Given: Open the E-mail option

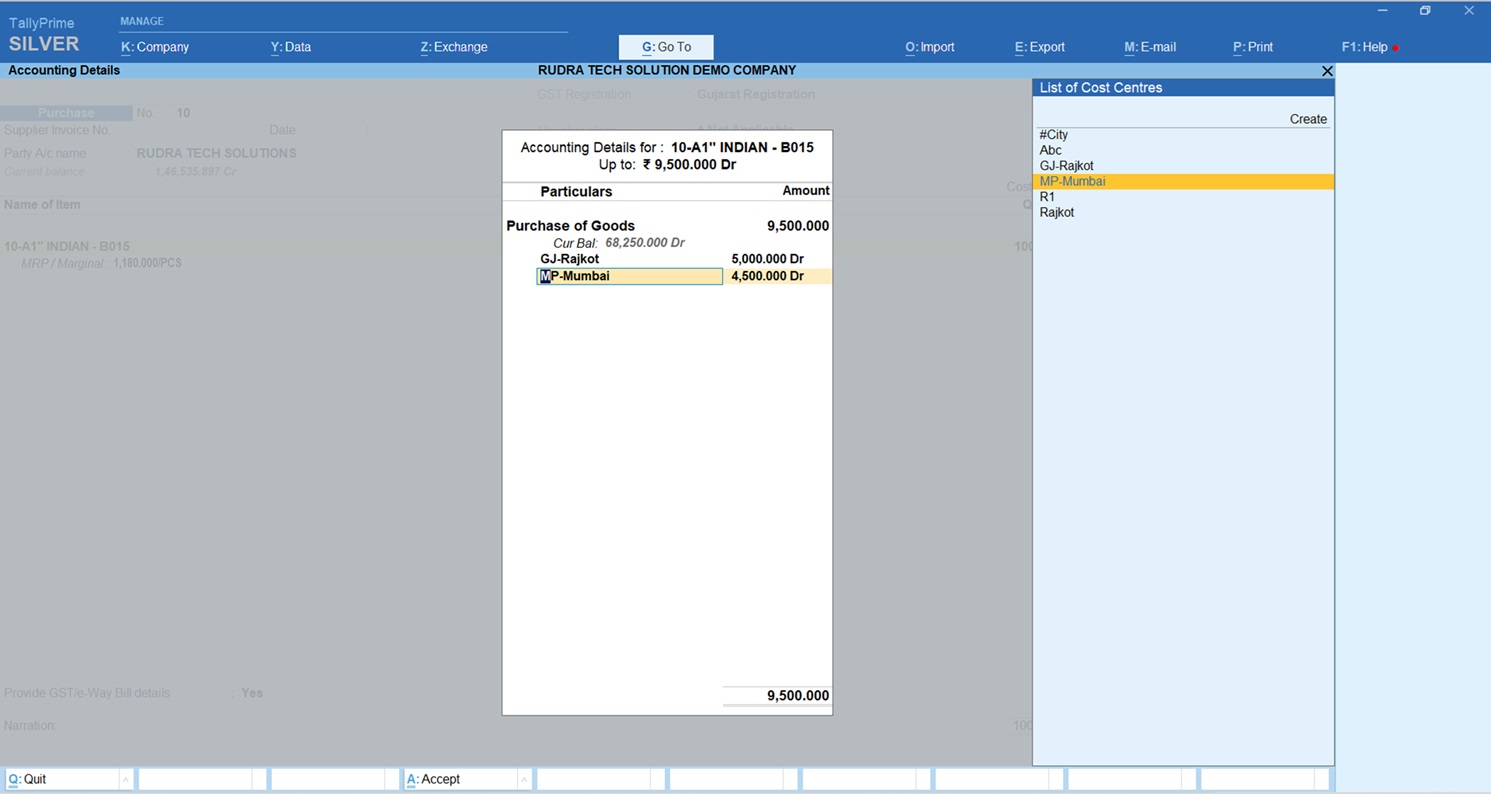Looking at the screenshot, I should point(1150,47).
